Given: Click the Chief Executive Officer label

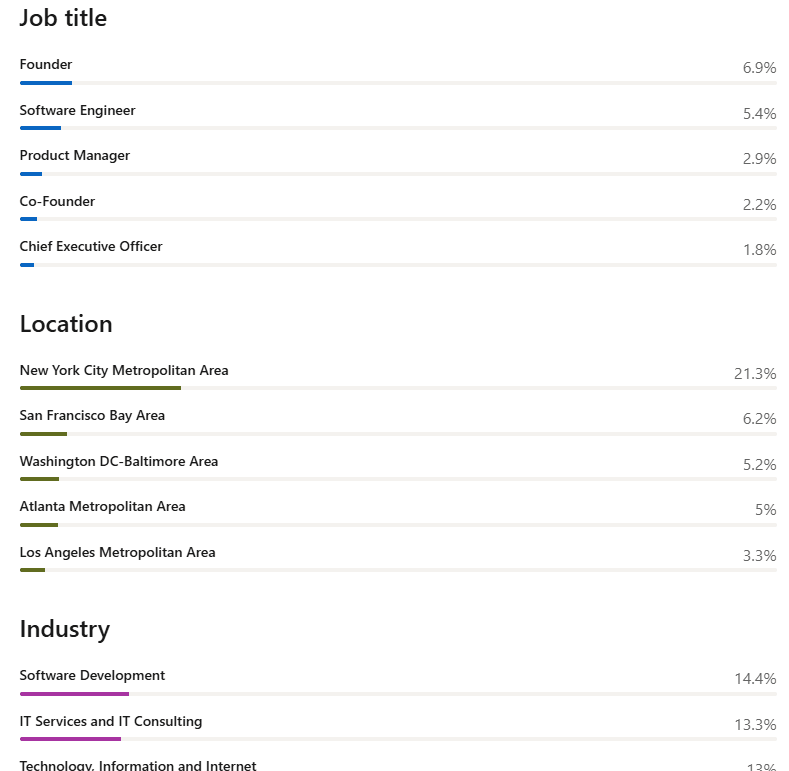Looking at the screenshot, I should pyautogui.click(x=91, y=247).
